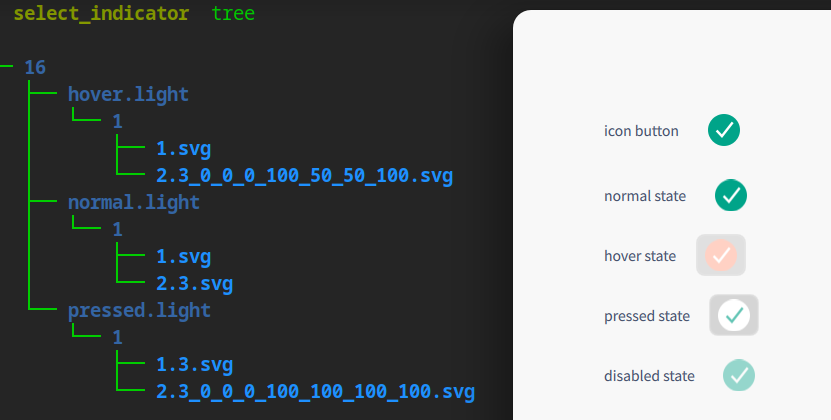
Task: Click the select_indicator heading text
Action: click(x=100, y=14)
